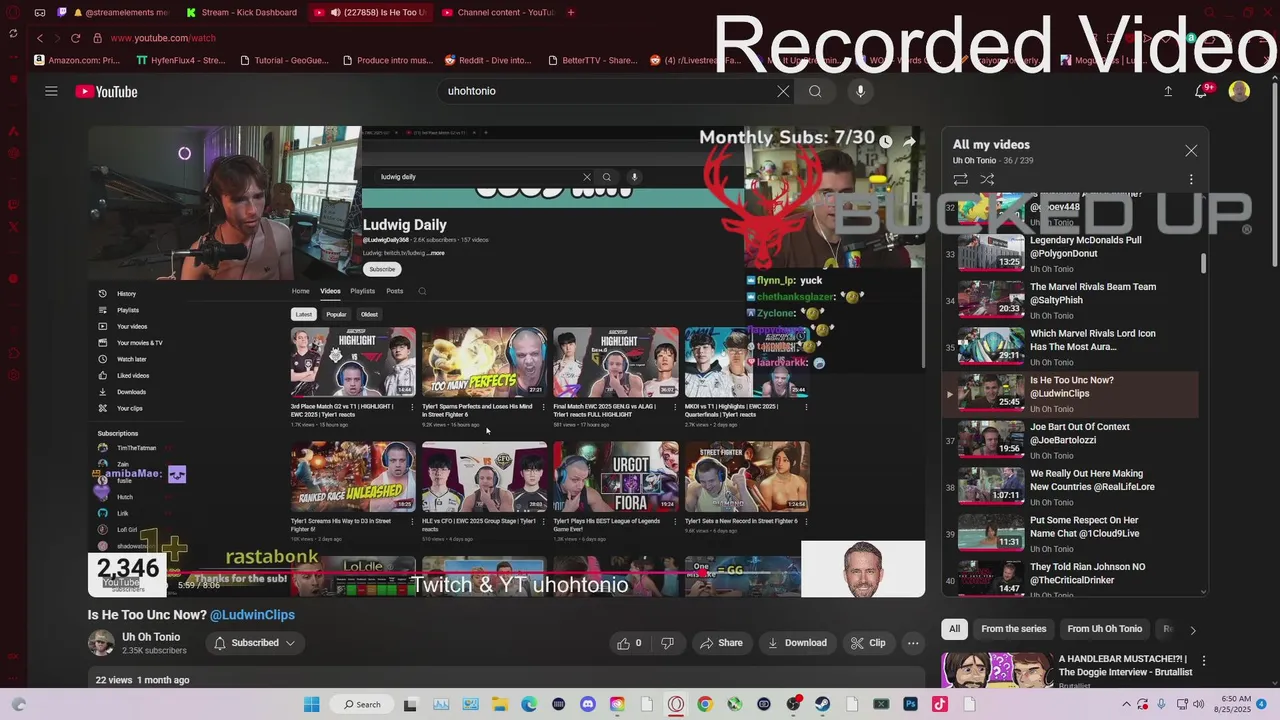Seek on the red video progress bar
The width and height of the screenshot is (1280, 720).
tap(506, 575)
